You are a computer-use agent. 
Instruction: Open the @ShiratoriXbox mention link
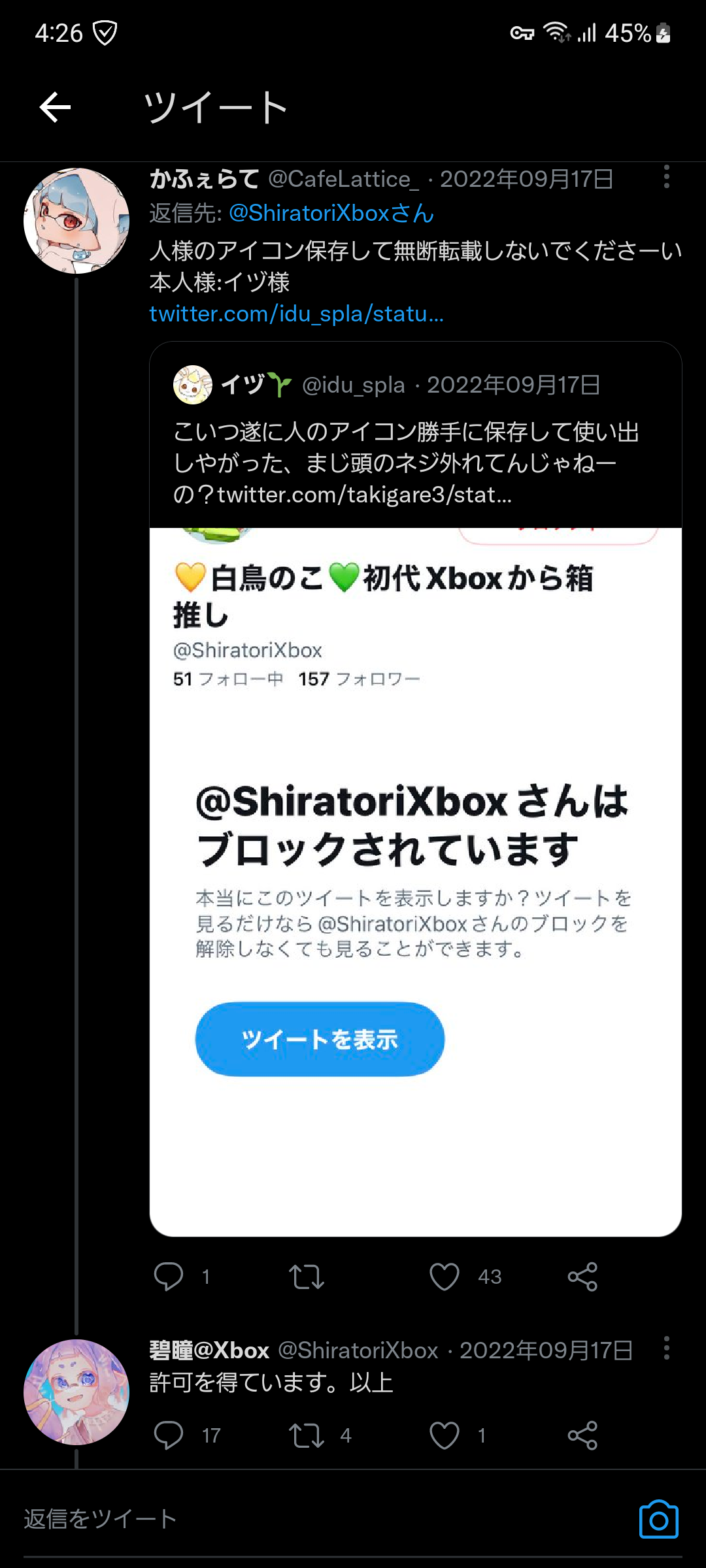pos(331,213)
